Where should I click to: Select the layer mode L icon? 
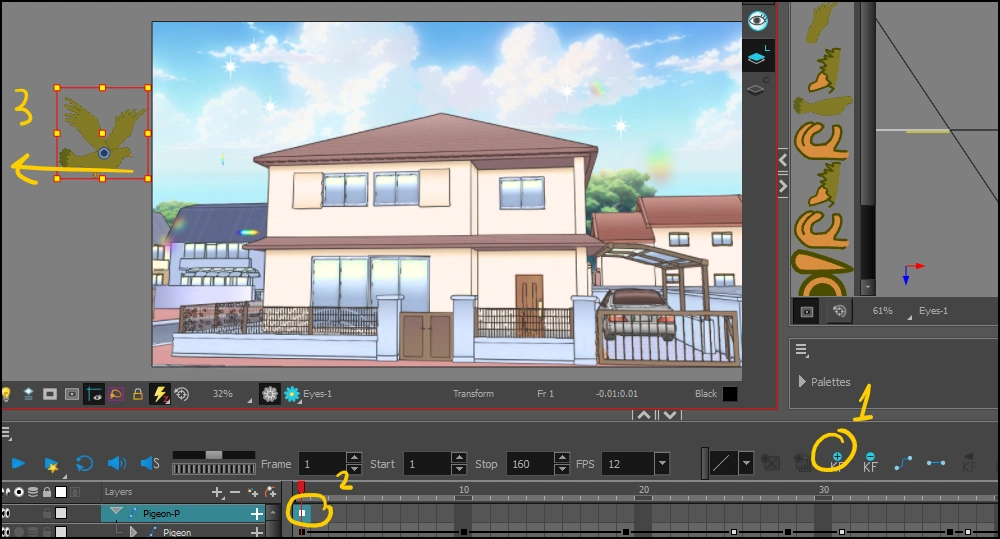758,55
